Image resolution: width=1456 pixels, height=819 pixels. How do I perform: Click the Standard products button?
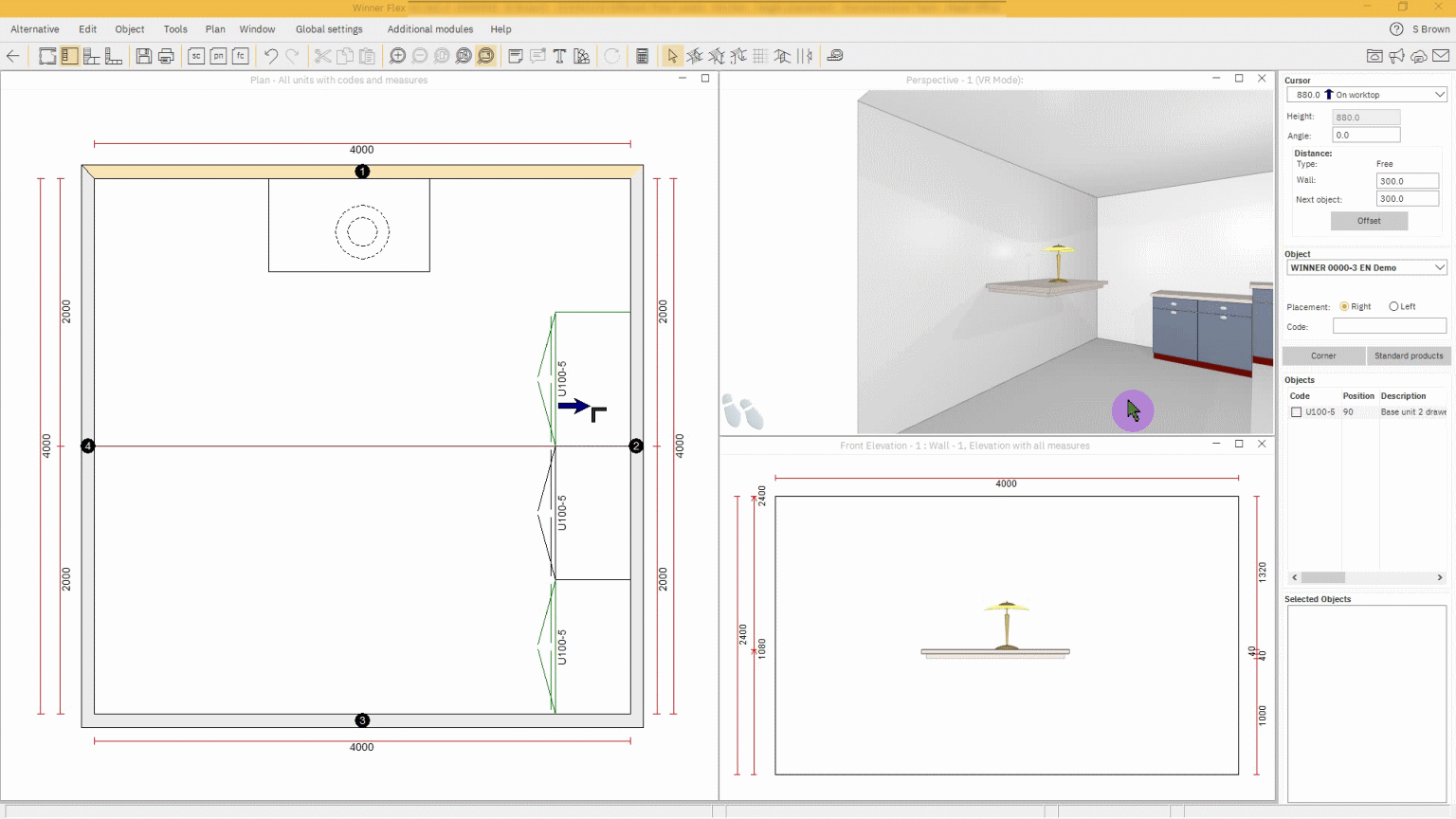1408,355
